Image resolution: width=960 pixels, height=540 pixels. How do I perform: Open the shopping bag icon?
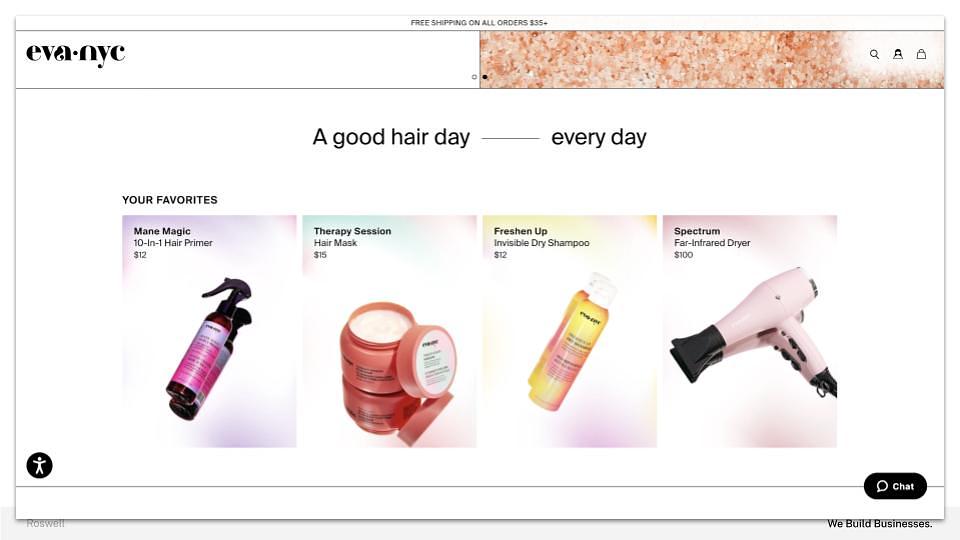[x=921, y=54]
